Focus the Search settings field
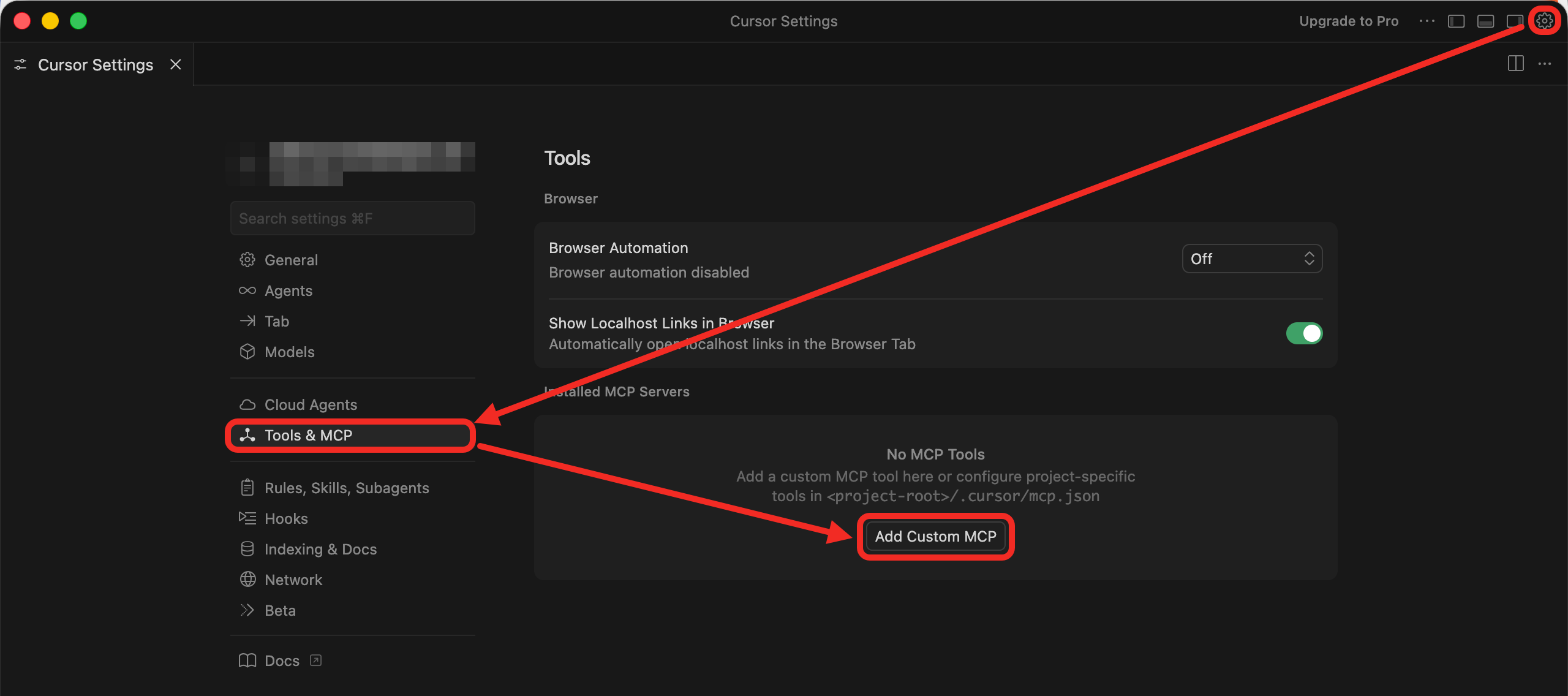The image size is (1568, 696). (x=352, y=219)
